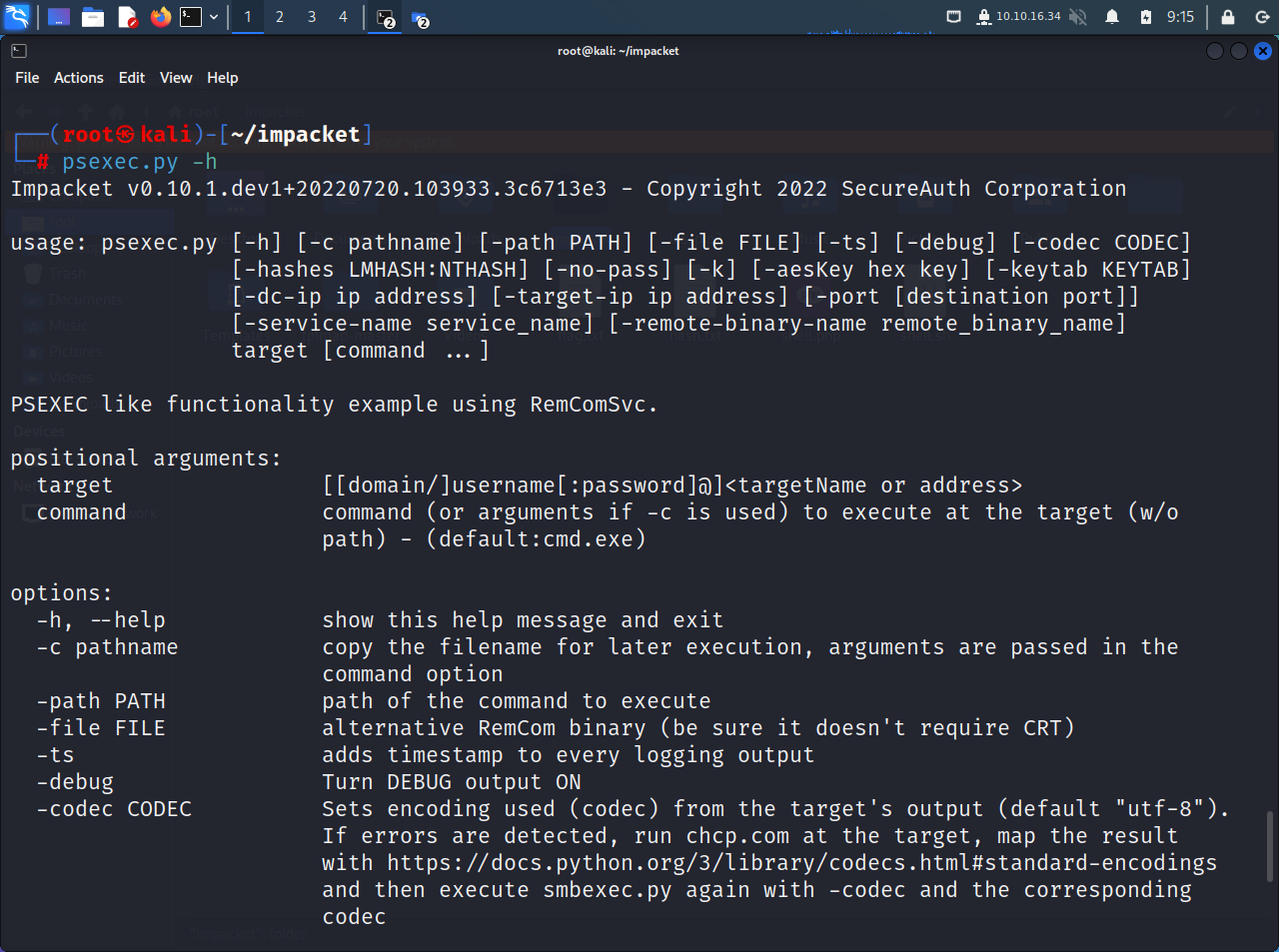Click 'show this help message and exit'
The image size is (1279, 952).
coord(523,620)
